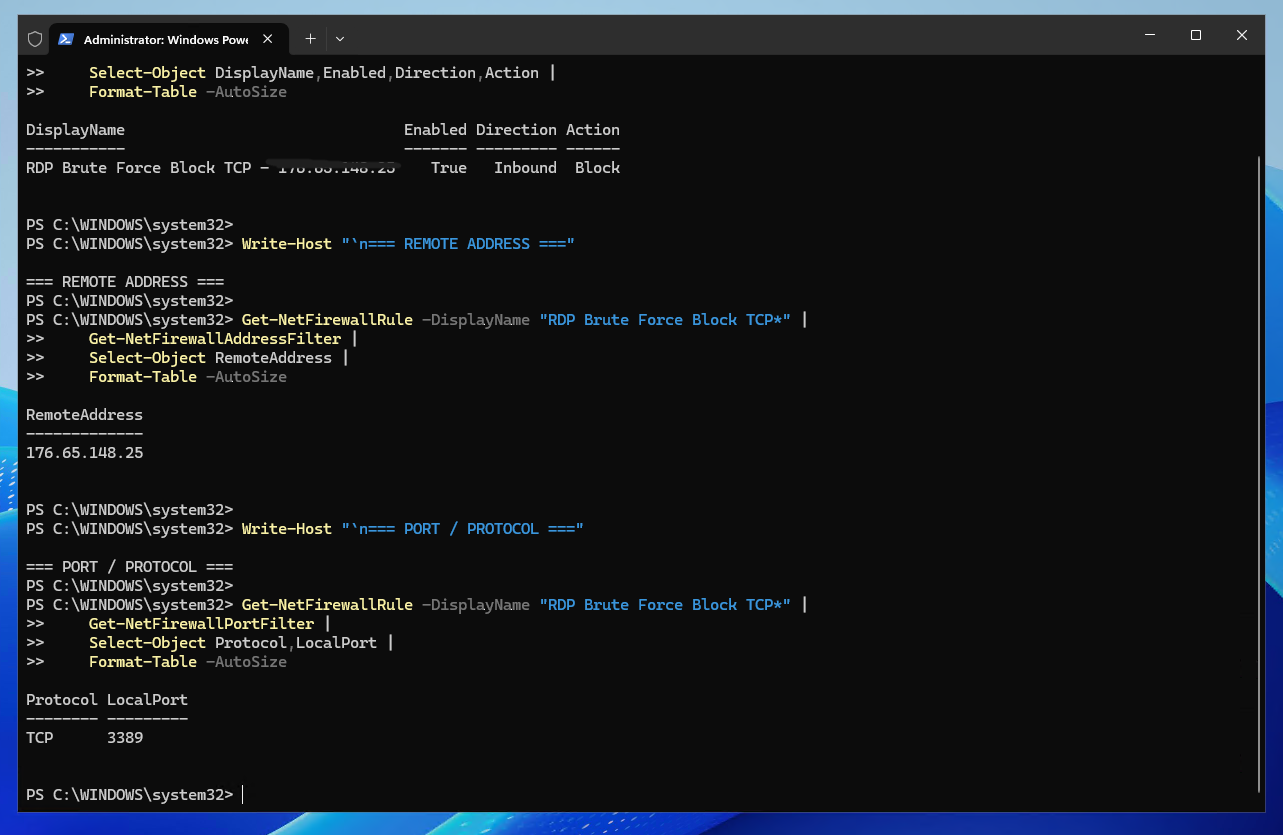Click the Block value under Action

(x=598, y=168)
